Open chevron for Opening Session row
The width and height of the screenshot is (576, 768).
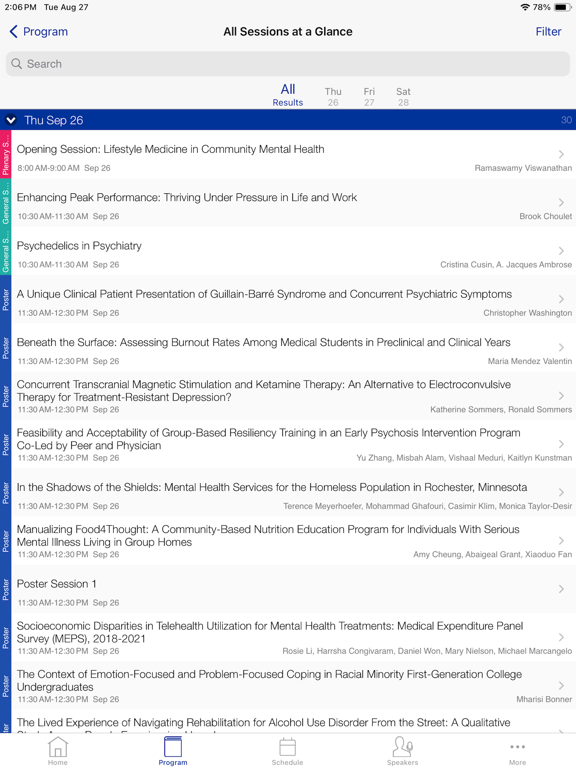click(561, 154)
